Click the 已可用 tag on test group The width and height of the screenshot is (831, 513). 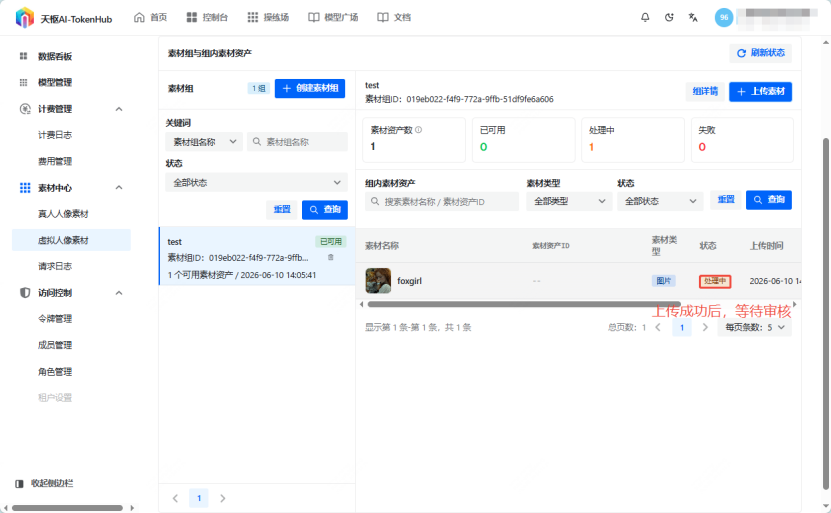tap(331, 242)
